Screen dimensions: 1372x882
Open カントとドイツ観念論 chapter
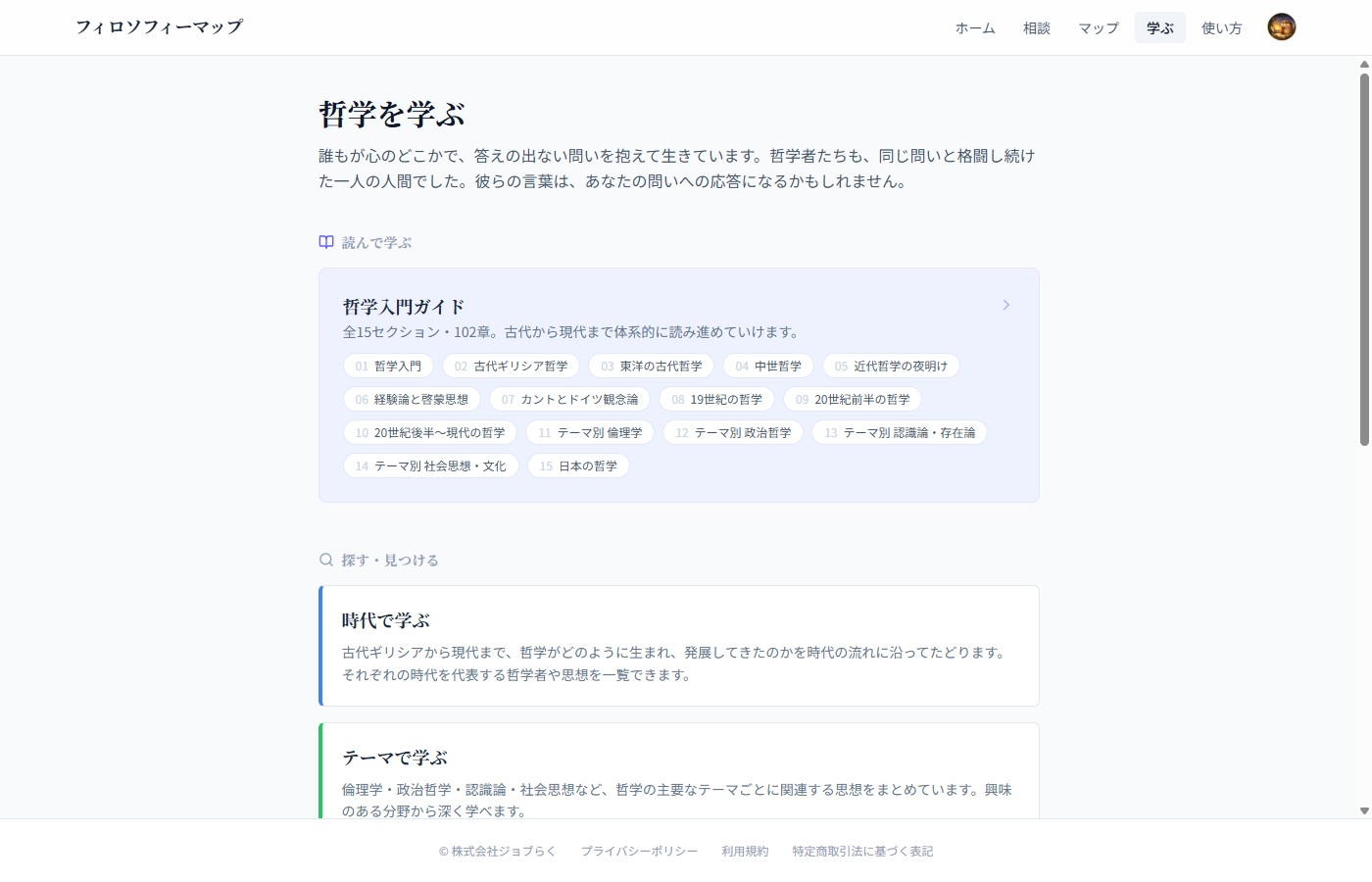pos(575,399)
